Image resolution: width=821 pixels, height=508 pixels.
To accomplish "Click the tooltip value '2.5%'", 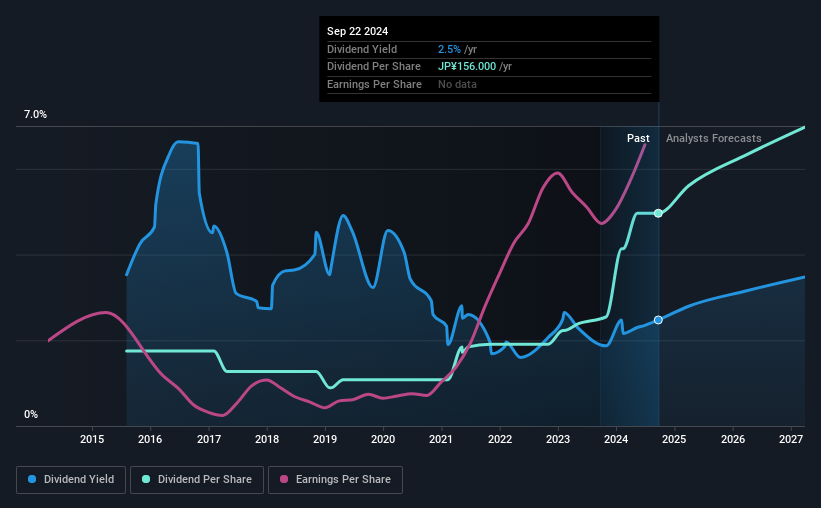I will 449,49.
